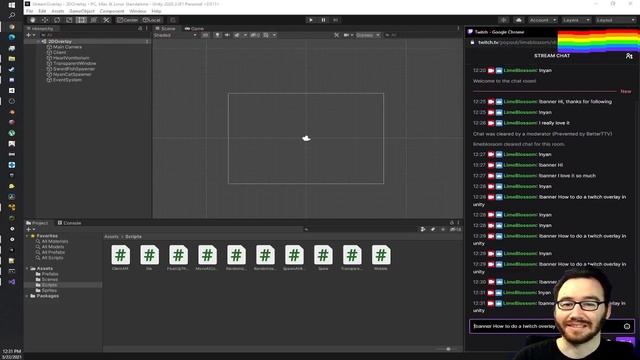Click the favorites star in Project toolbar
The width and height of the screenshot is (640, 360).
443,229
